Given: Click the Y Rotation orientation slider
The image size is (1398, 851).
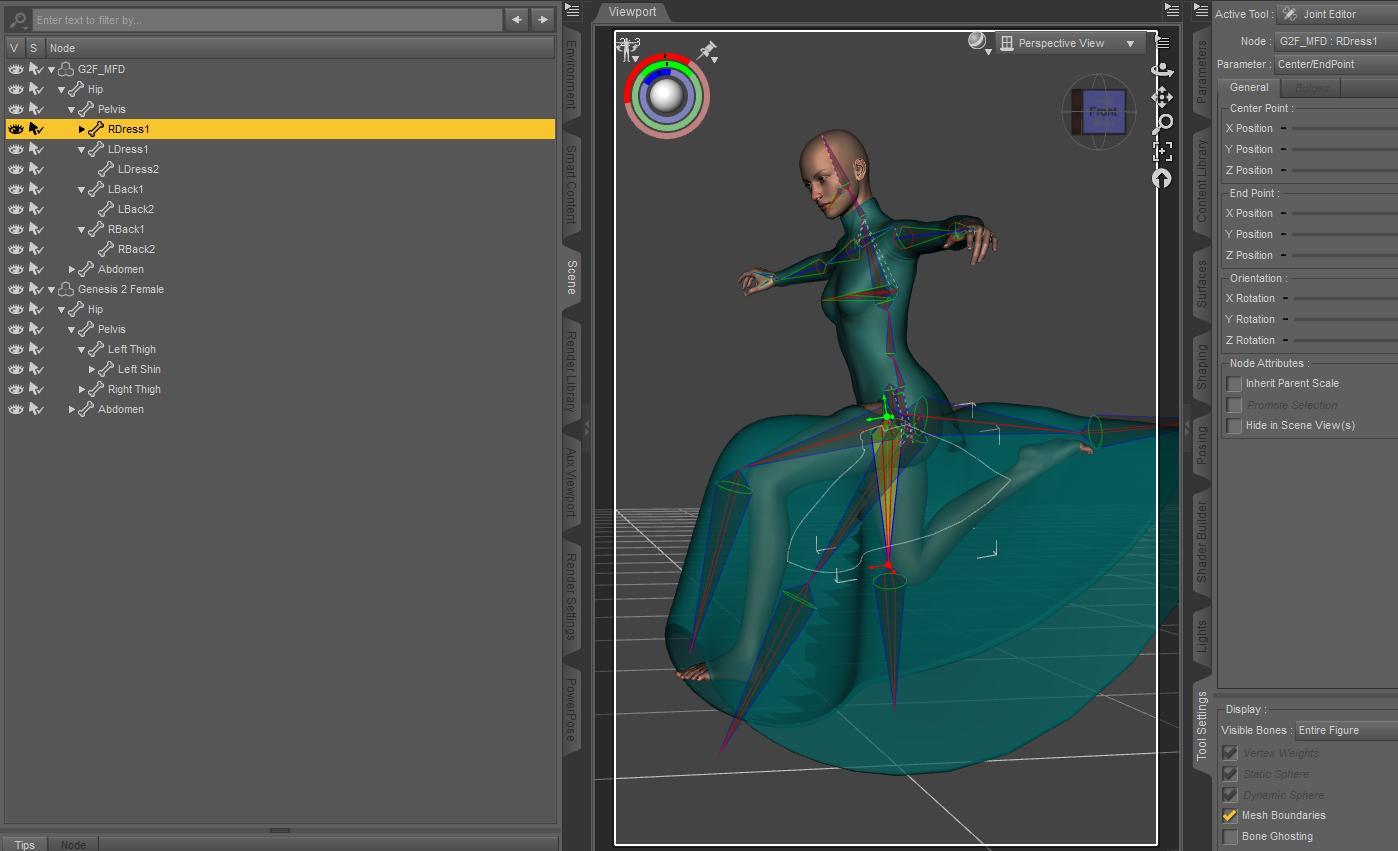Looking at the screenshot, I should tap(1345, 320).
